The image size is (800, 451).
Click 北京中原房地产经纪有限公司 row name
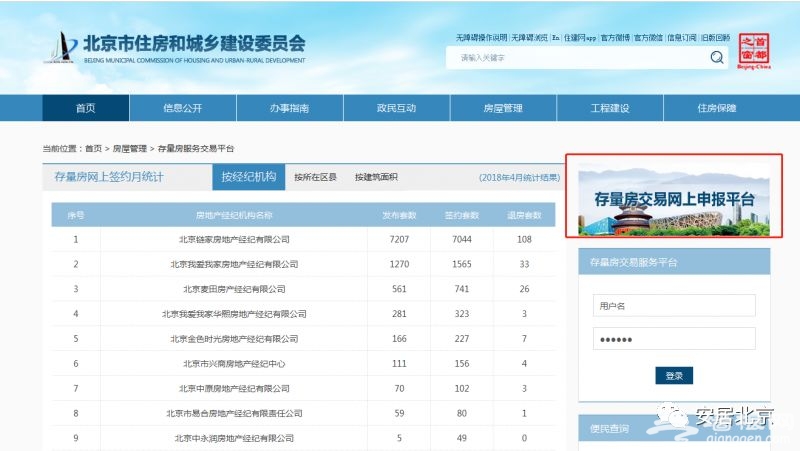pos(234,389)
